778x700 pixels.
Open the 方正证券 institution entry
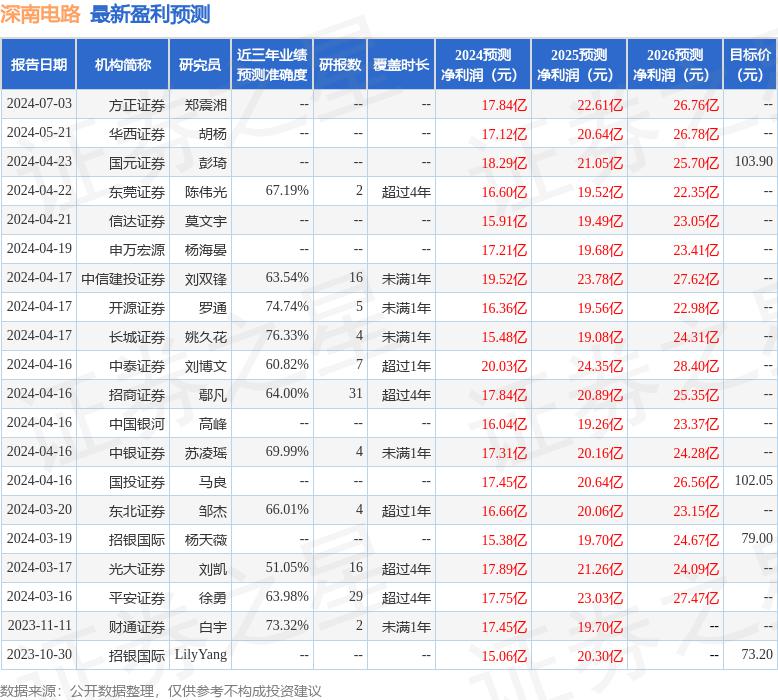point(136,104)
